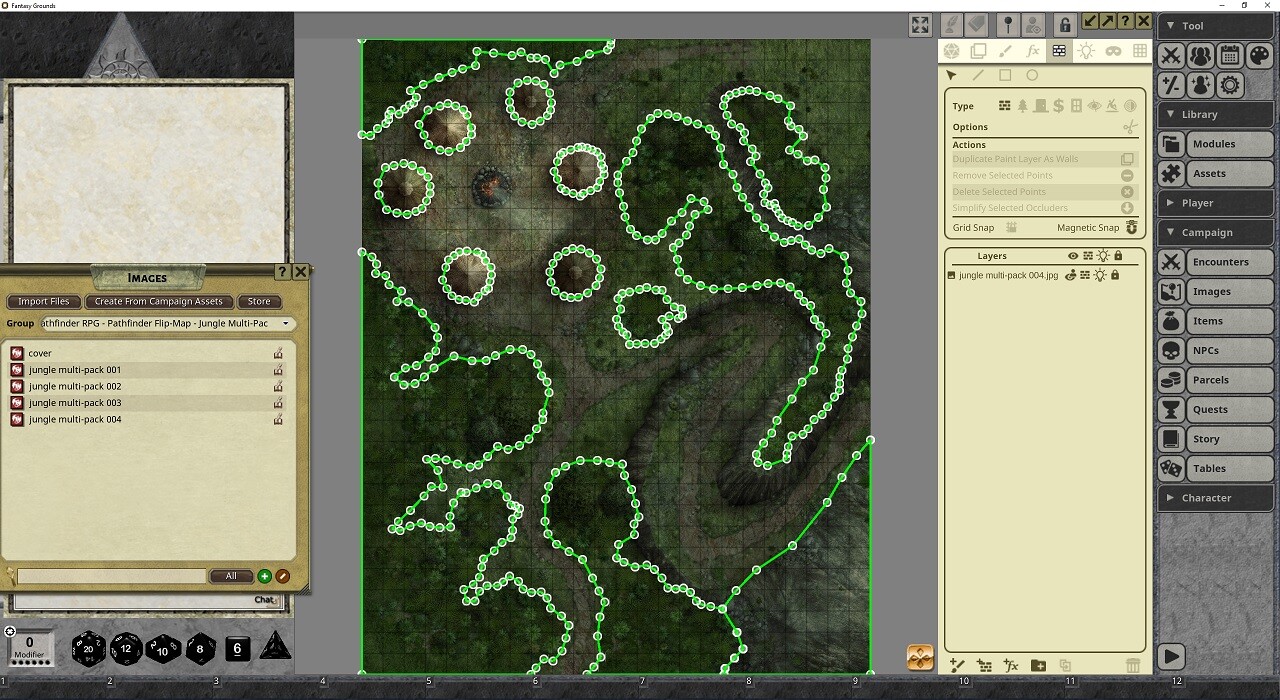Open the Modifiers (+/-) tool

click(1170, 85)
